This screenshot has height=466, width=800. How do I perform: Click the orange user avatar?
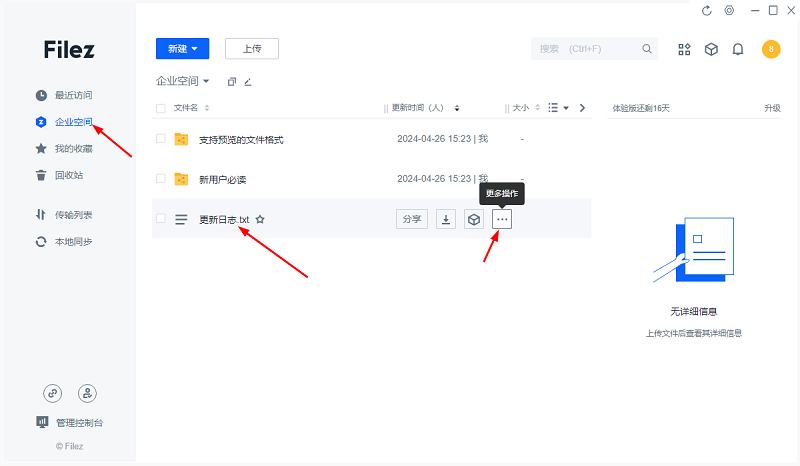click(x=771, y=49)
